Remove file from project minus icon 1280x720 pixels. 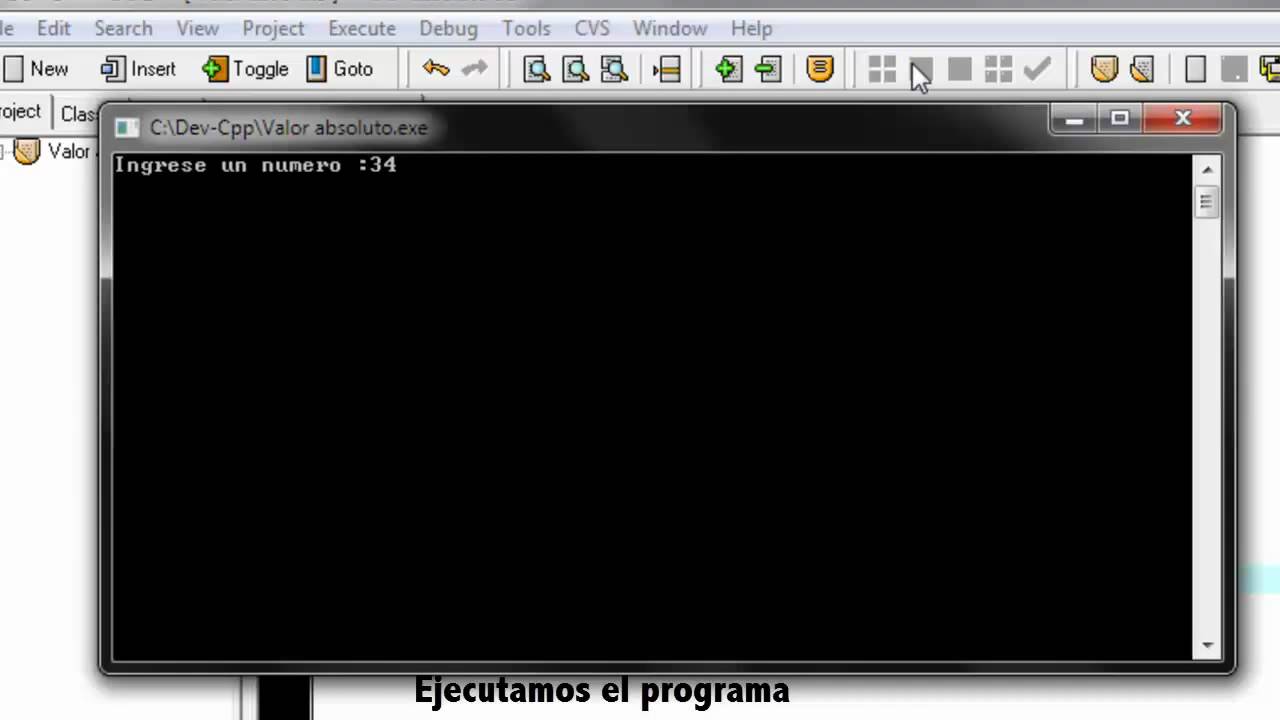tap(767, 68)
